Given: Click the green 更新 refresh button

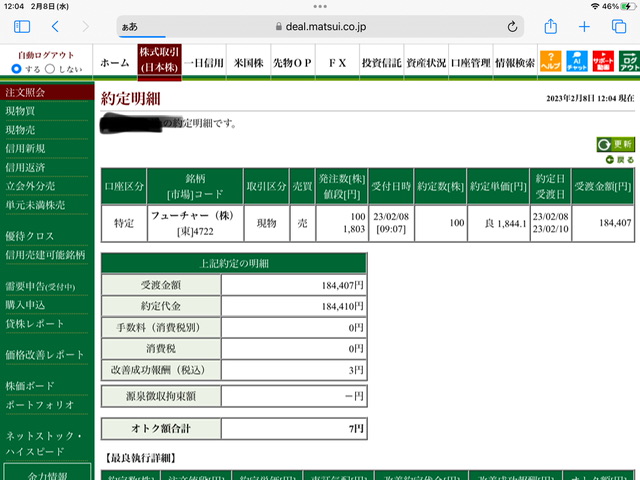Looking at the screenshot, I should [616, 144].
